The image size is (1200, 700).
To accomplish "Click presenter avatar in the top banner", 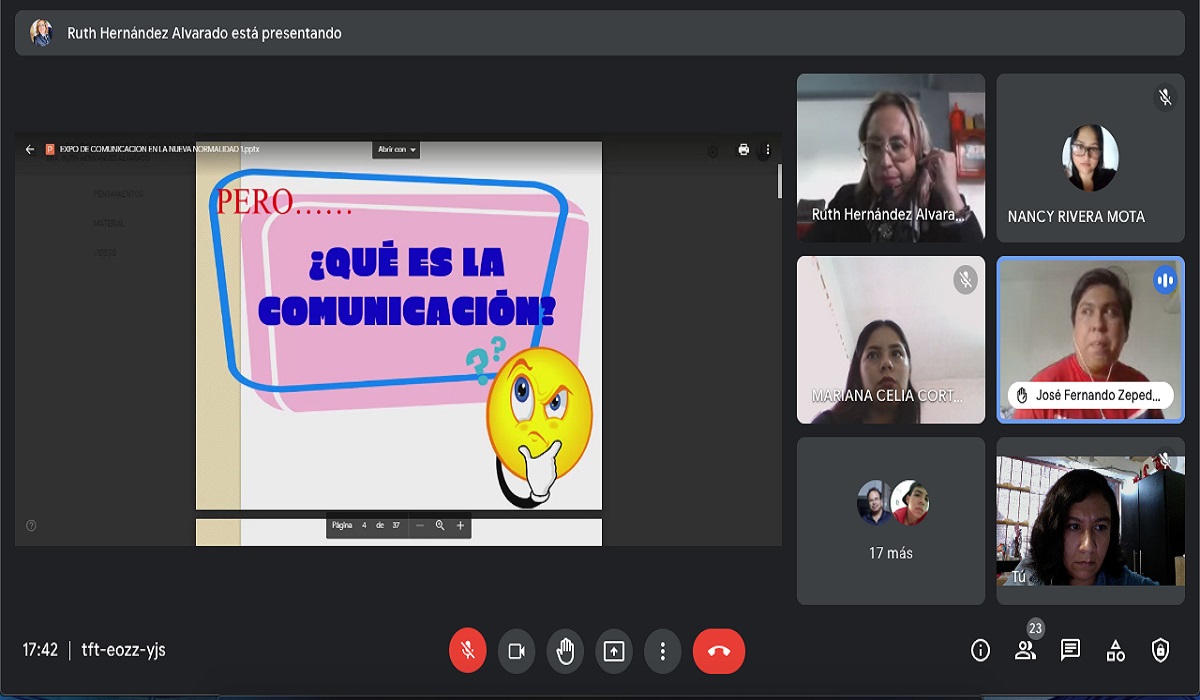I will pyautogui.click(x=41, y=33).
